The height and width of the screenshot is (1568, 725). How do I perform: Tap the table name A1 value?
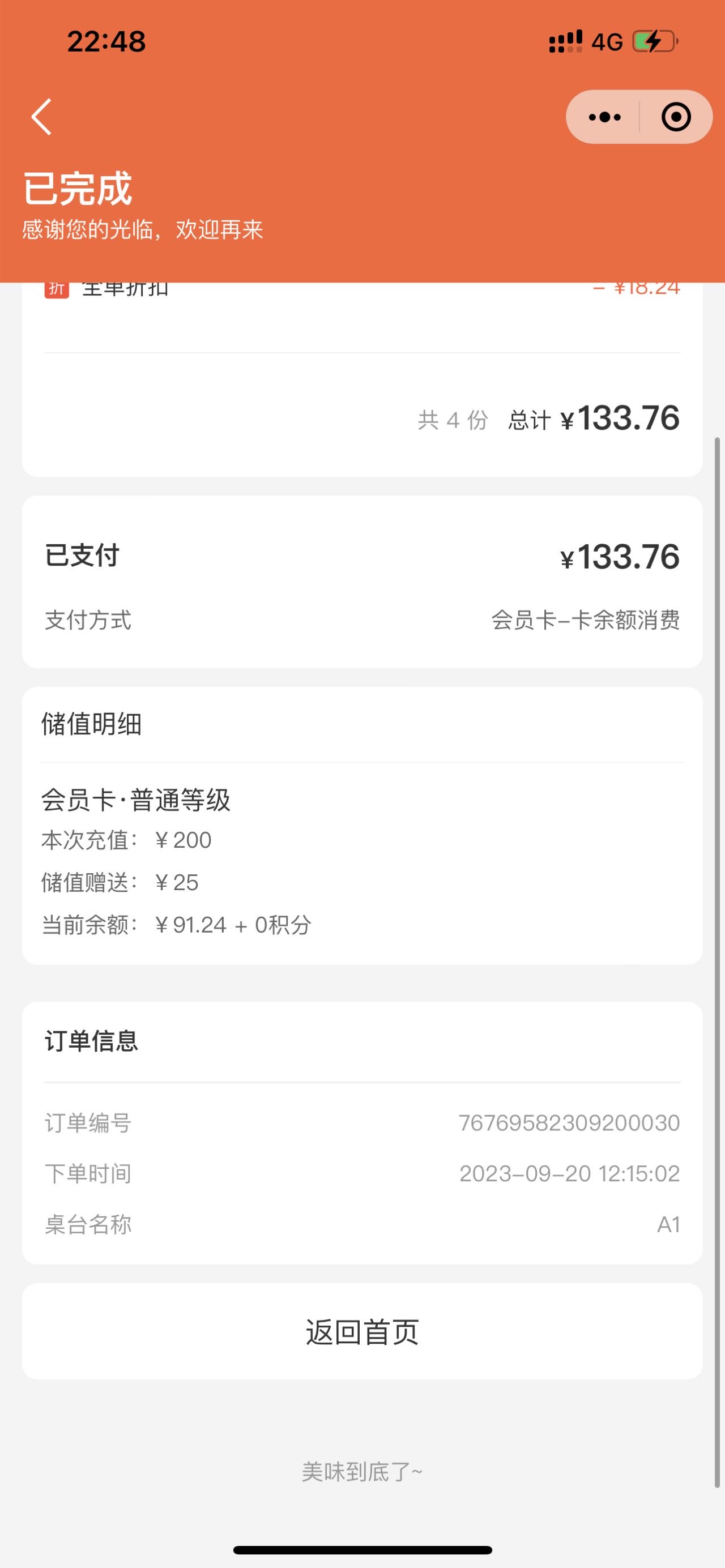668,1224
